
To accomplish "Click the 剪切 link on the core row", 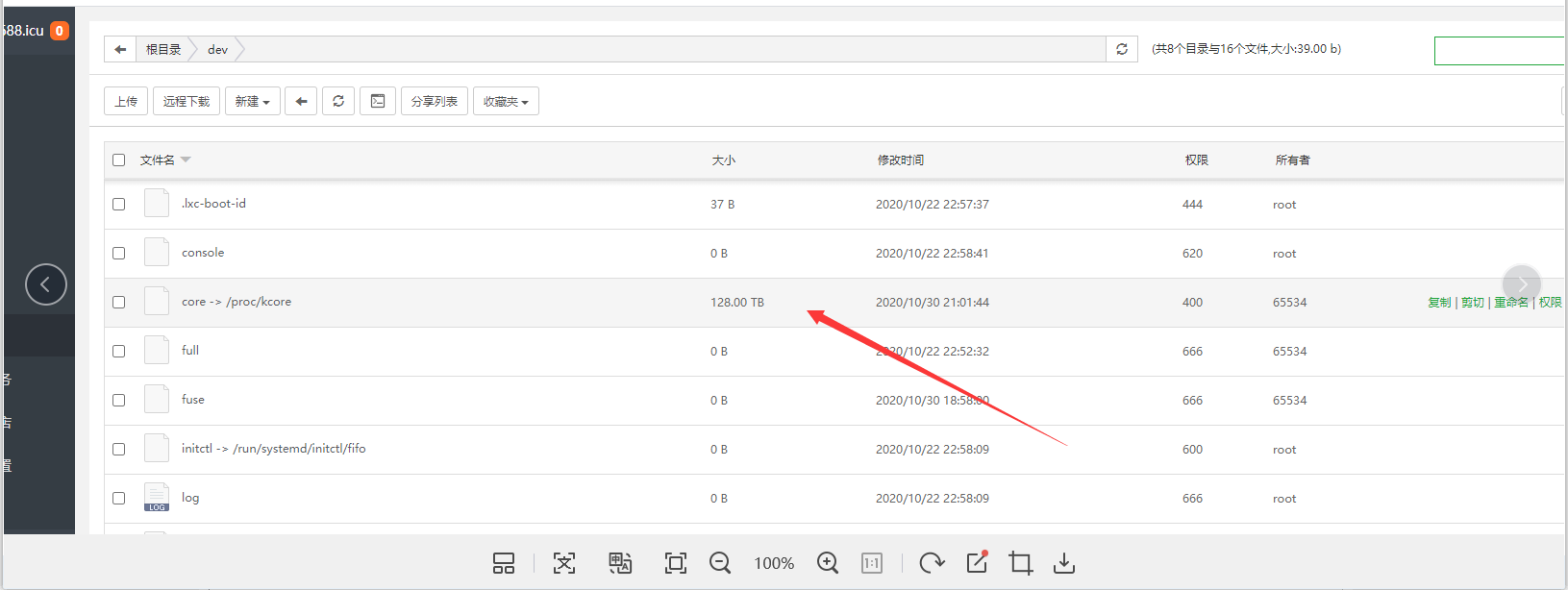I will pyautogui.click(x=1473, y=303).
